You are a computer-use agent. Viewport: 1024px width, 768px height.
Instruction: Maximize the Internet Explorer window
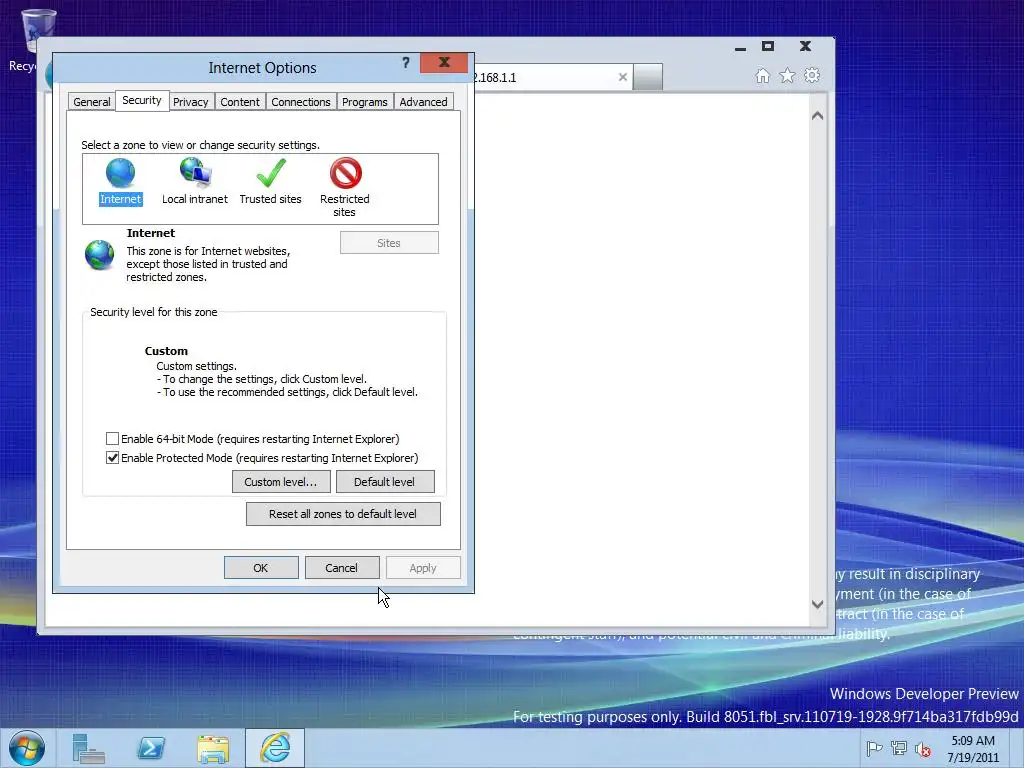tap(768, 46)
